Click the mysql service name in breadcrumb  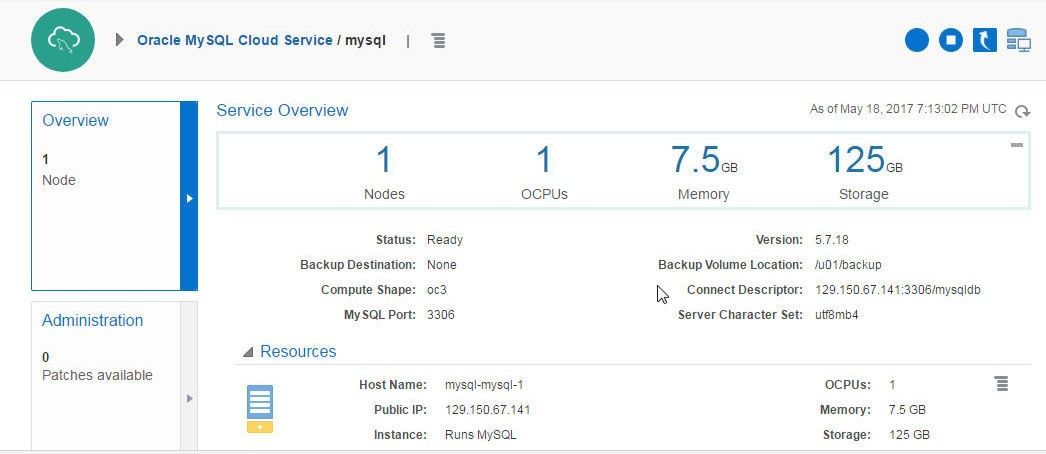pos(366,41)
